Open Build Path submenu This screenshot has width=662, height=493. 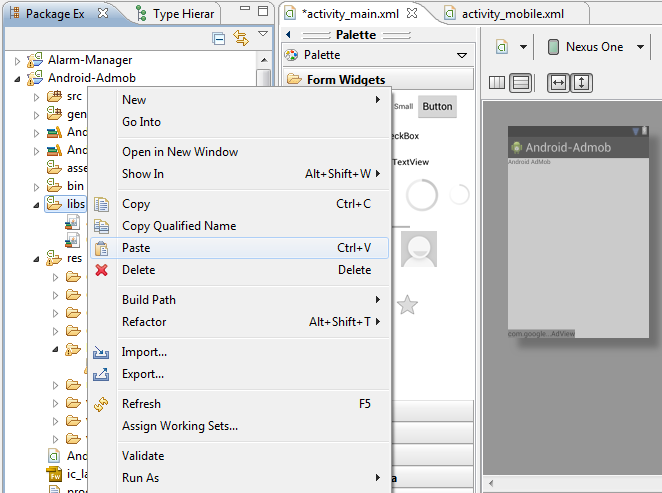pyautogui.click(x=239, y=300)
